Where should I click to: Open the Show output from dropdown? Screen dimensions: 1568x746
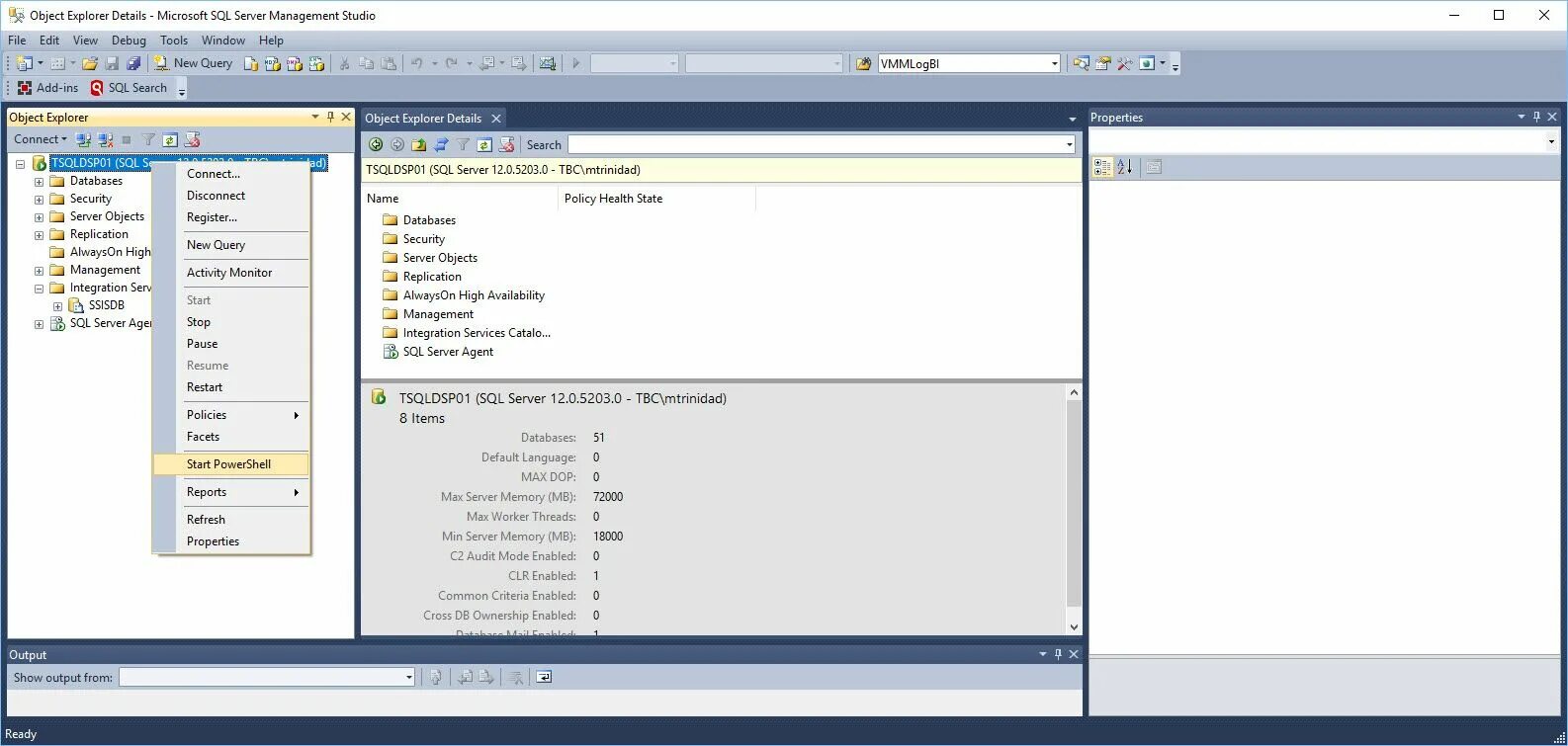click(x=409, y=677)
